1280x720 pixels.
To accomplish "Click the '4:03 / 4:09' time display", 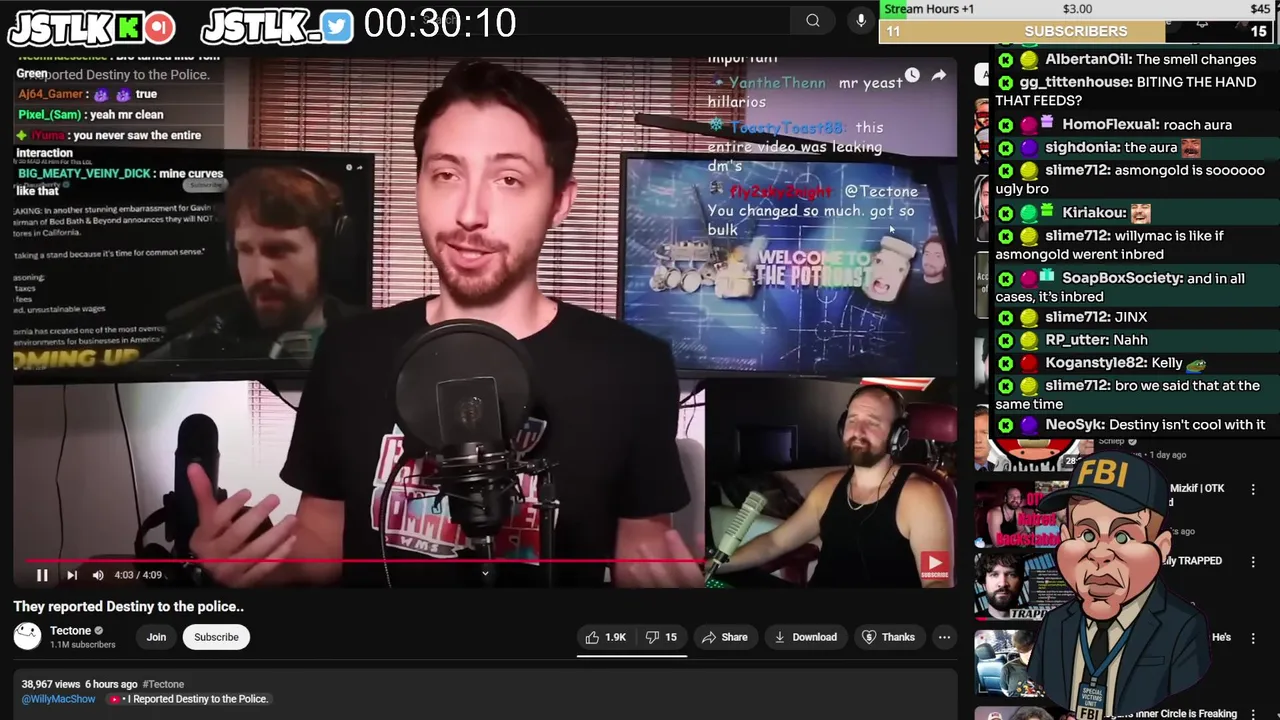I will tap(138, 575).
